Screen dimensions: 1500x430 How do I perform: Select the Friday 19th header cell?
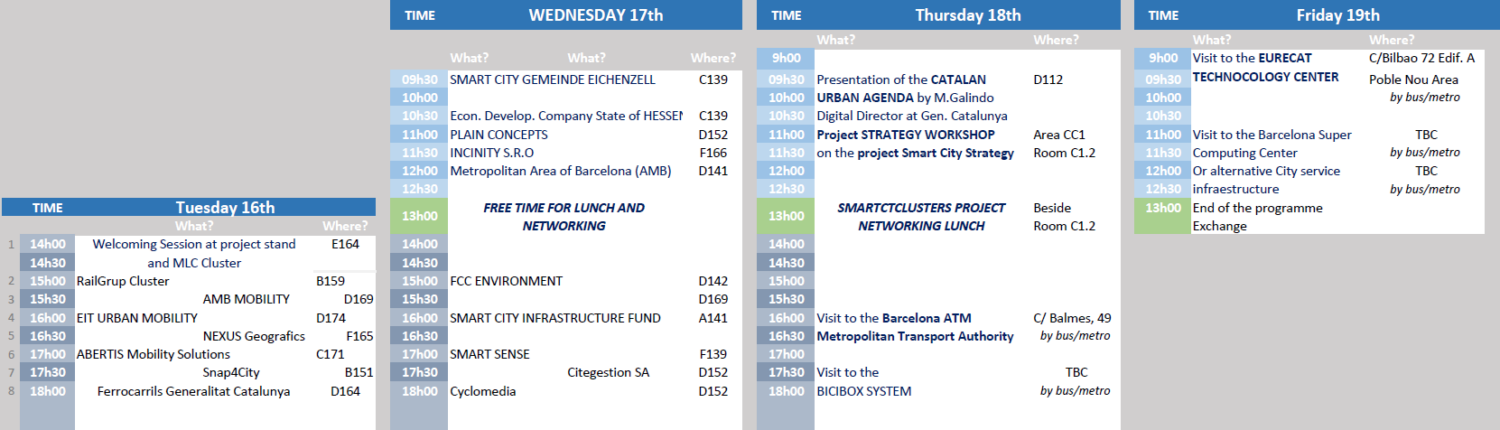pos(1337,15)
